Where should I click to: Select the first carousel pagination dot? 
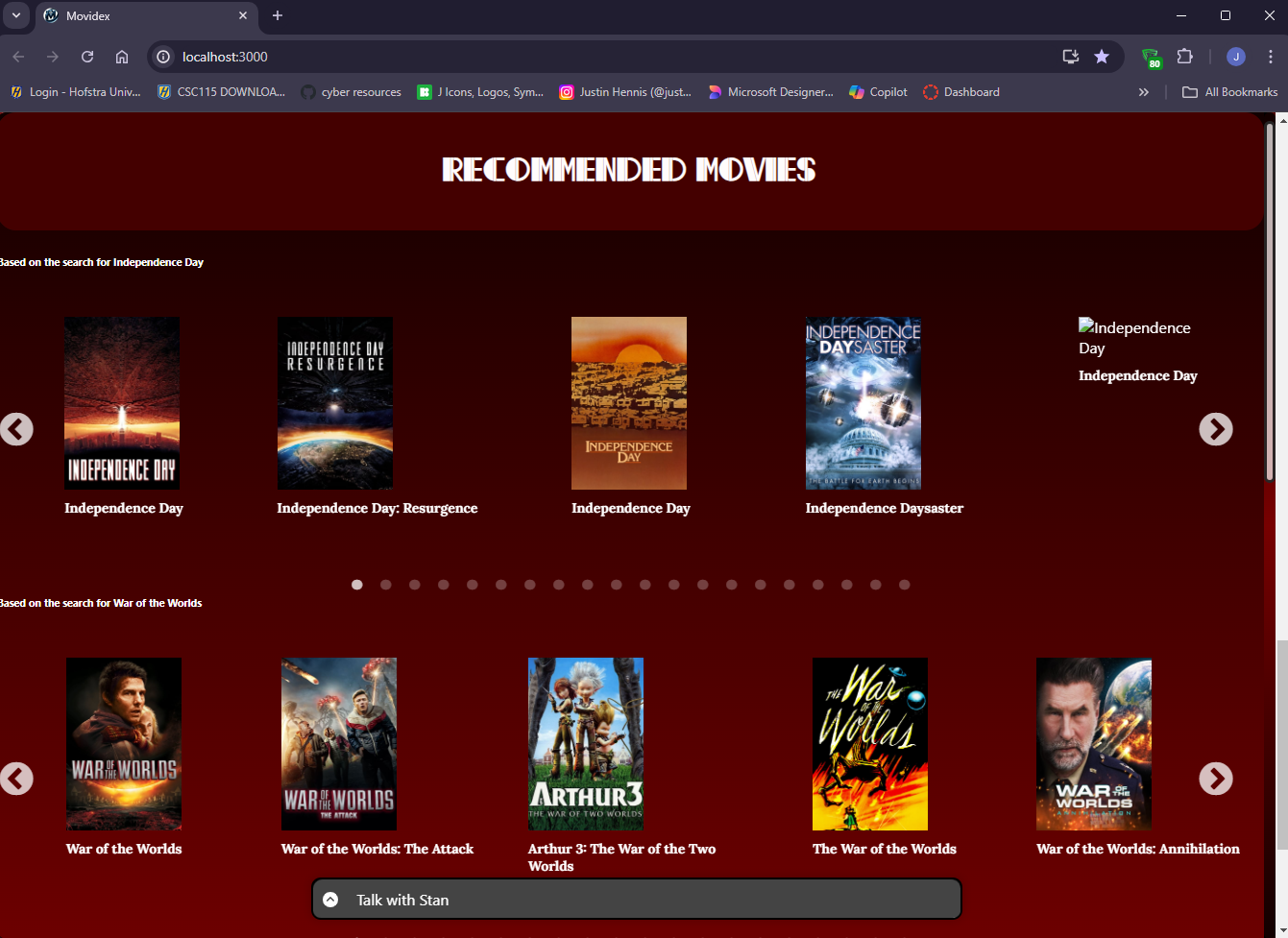point(357,585)
